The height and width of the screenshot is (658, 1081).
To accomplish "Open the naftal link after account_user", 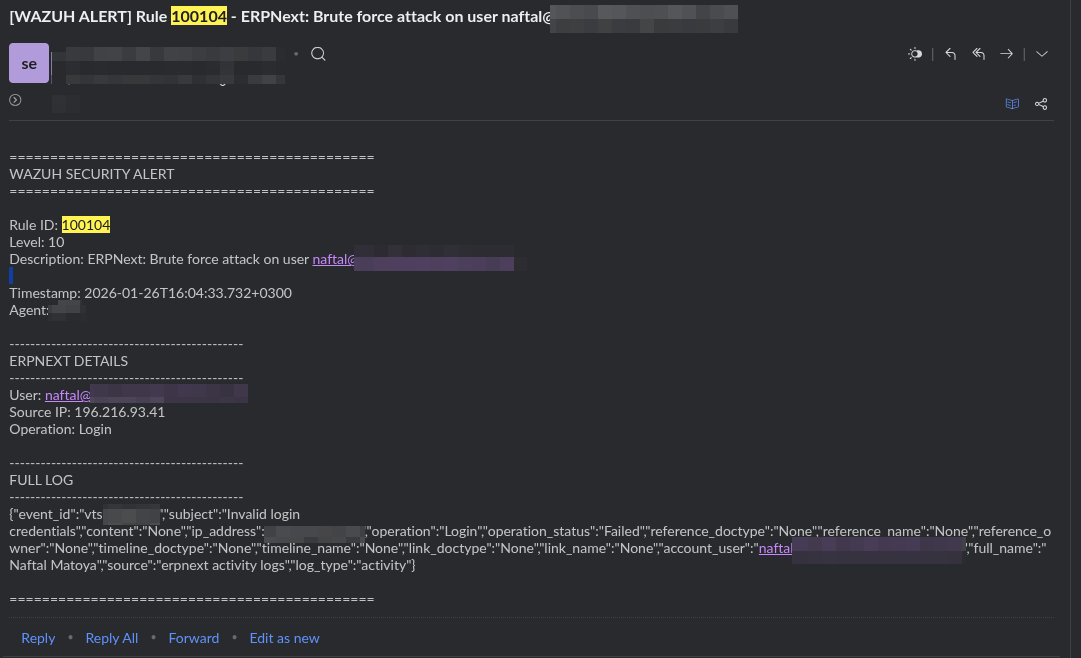I will 775,549.
